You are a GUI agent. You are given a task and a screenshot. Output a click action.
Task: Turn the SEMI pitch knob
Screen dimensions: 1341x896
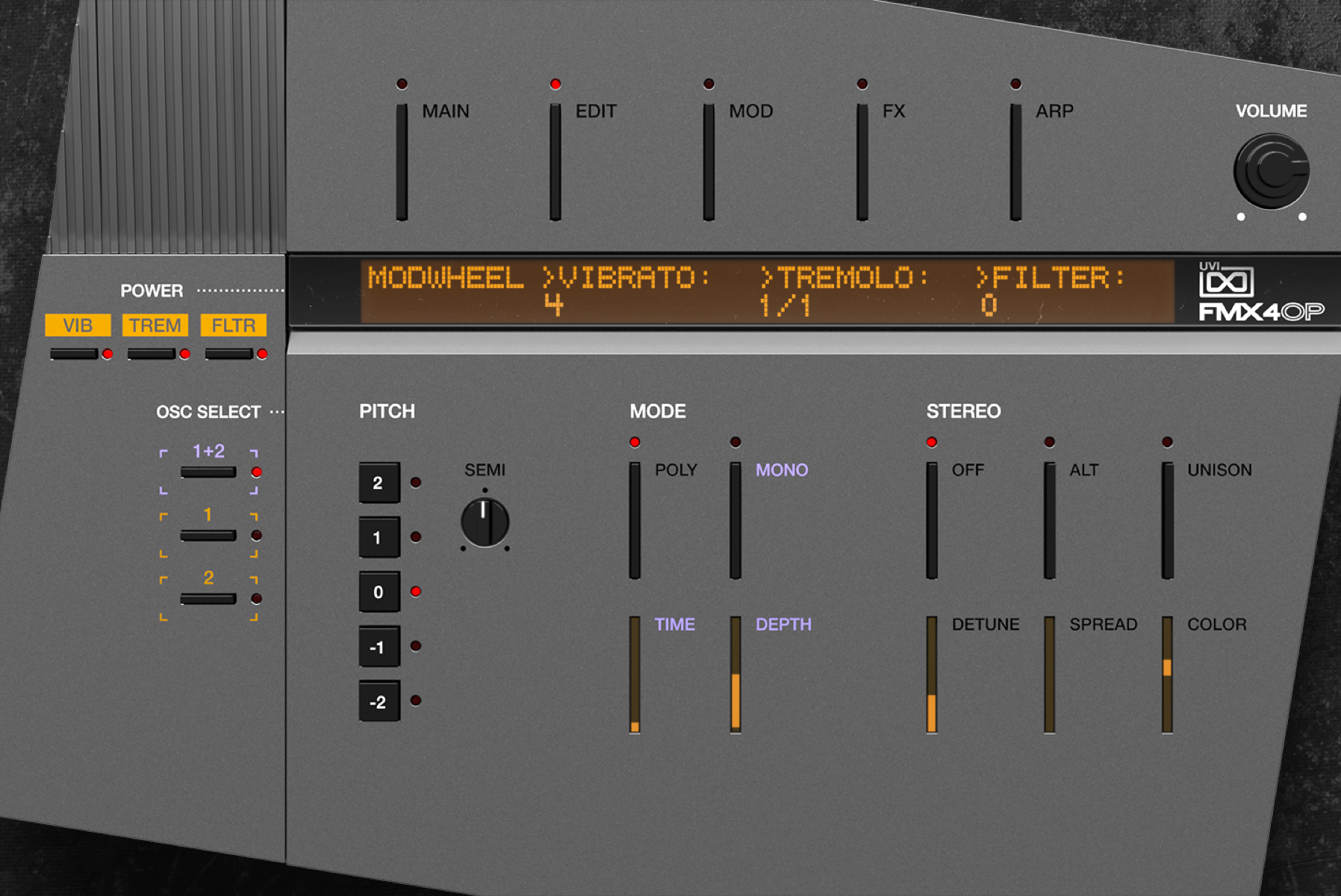click(x=484, y=521)
